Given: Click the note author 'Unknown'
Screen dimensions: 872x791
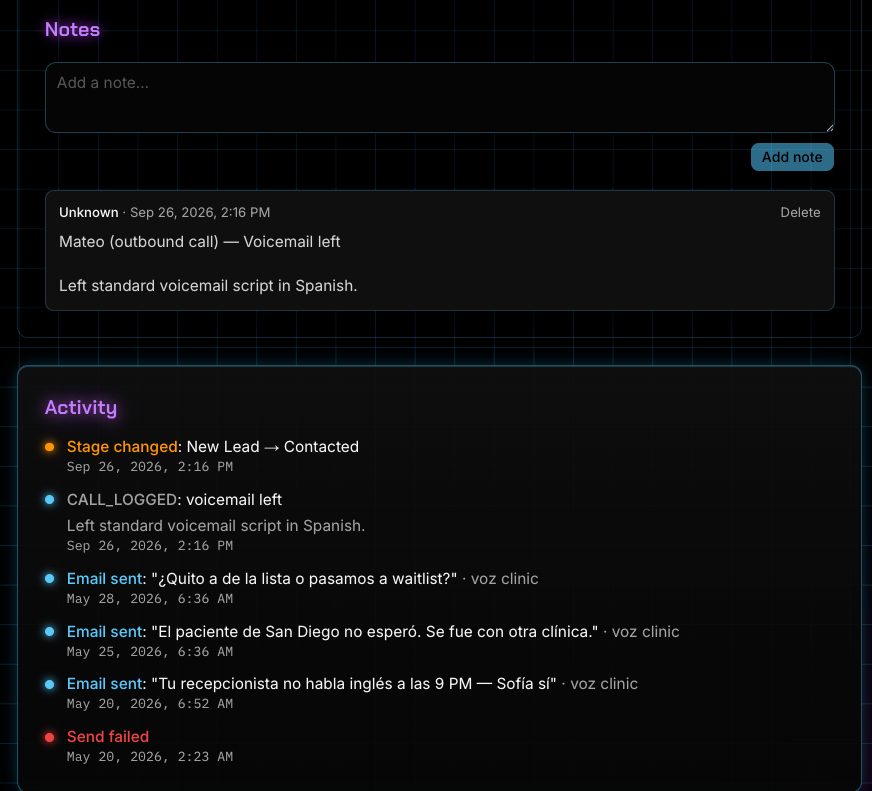Looking at the screenshot, I should point(88,212).
